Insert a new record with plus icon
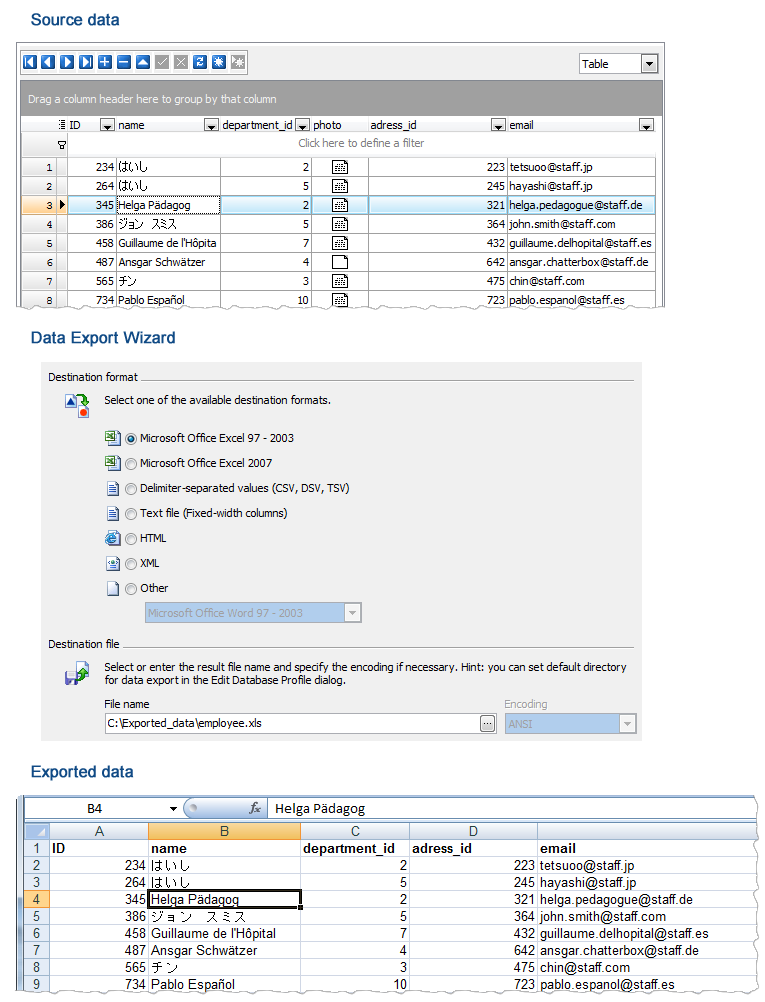The width and height of the screenshot is (765, 1002). 105,62
